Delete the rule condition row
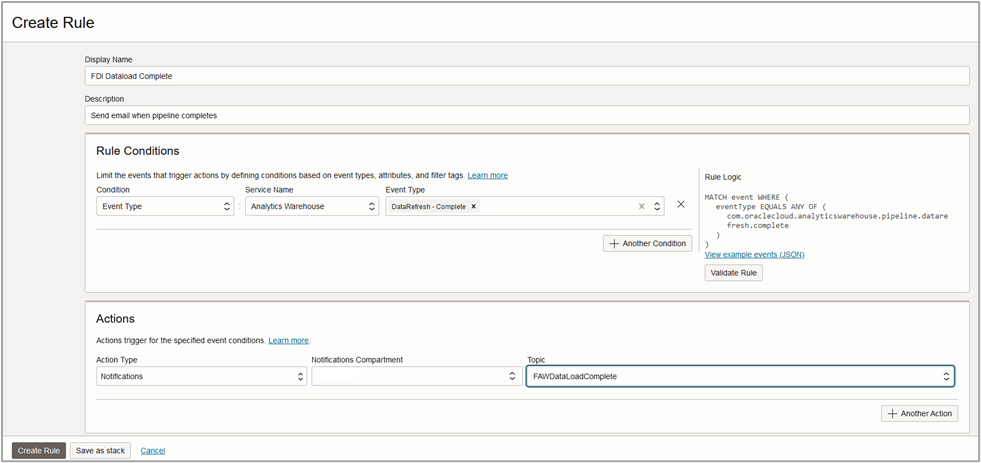981x463 pixels. pos(681,205)
